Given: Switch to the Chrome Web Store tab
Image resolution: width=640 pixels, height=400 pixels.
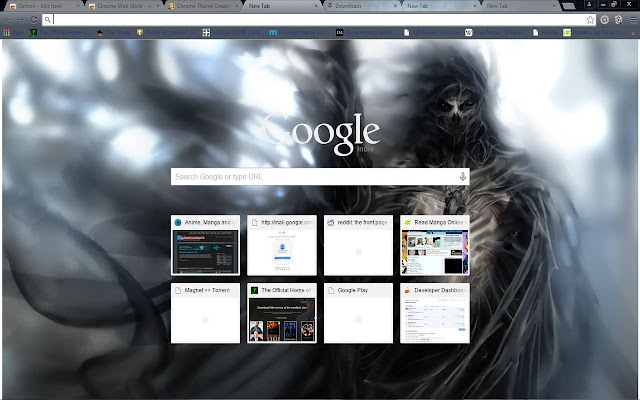Looking at the screenshot, I should [122, 6].
